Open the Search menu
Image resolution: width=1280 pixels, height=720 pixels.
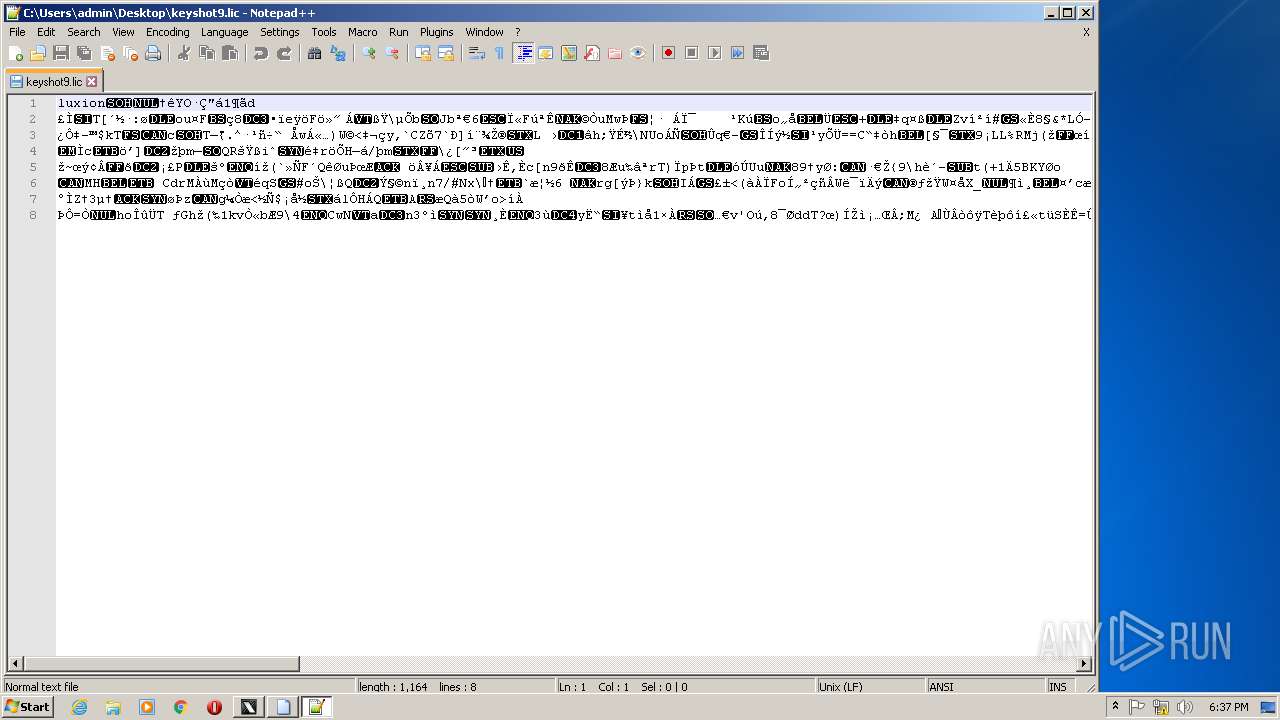[x=84, y=32]
